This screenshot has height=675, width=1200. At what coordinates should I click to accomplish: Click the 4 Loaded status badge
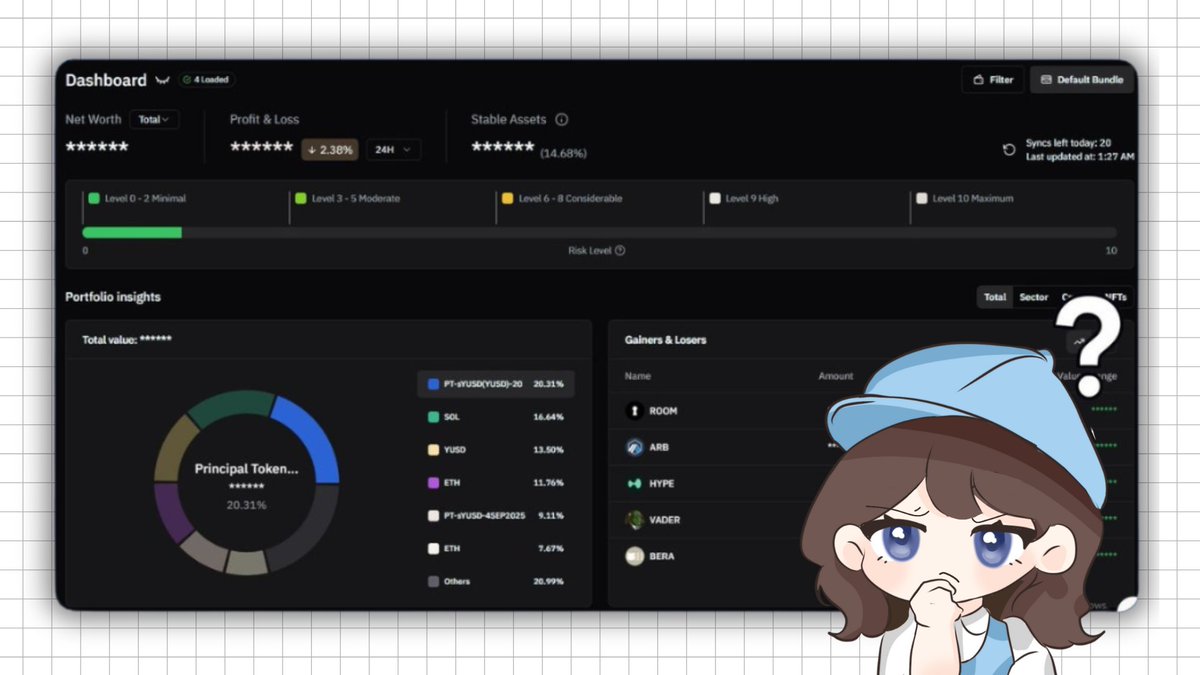pos(208,80)
